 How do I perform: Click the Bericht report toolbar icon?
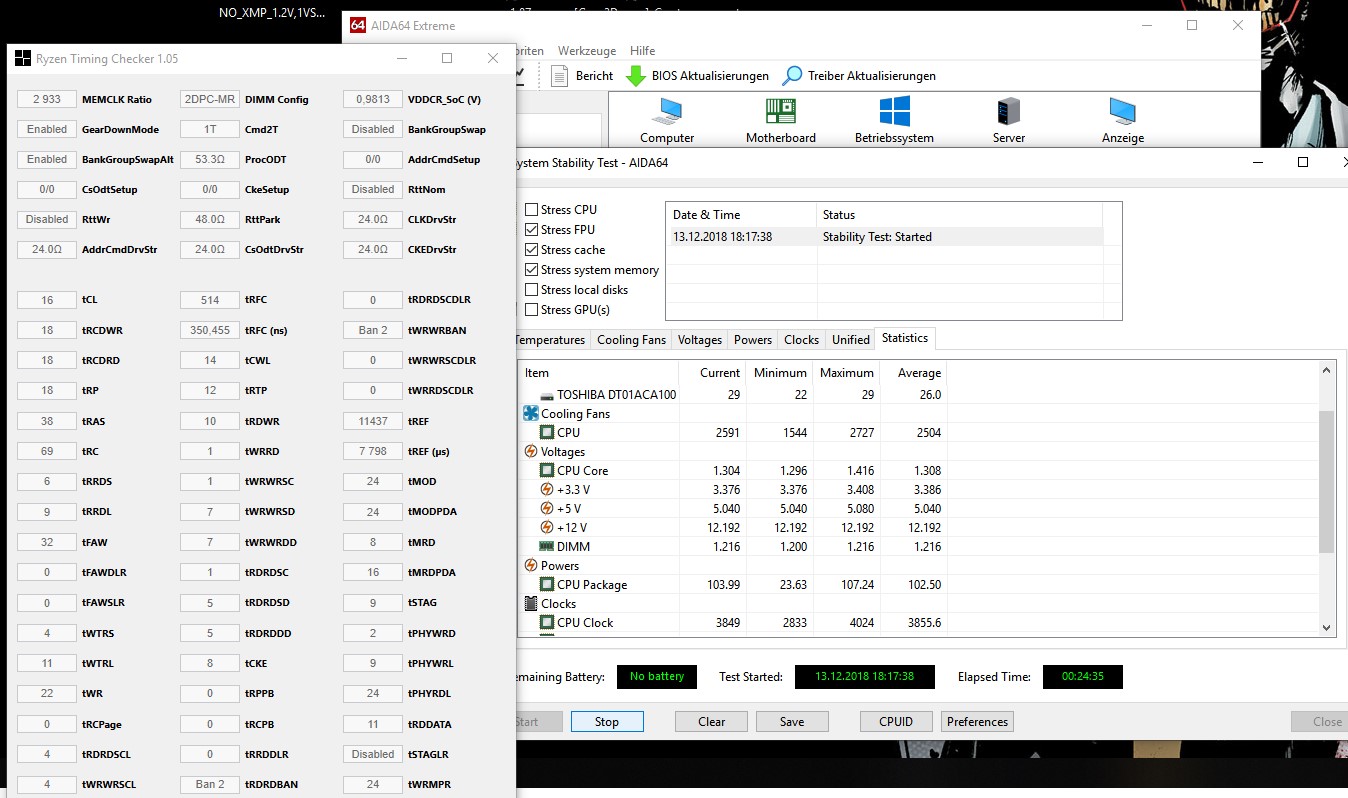pos(559,75)
